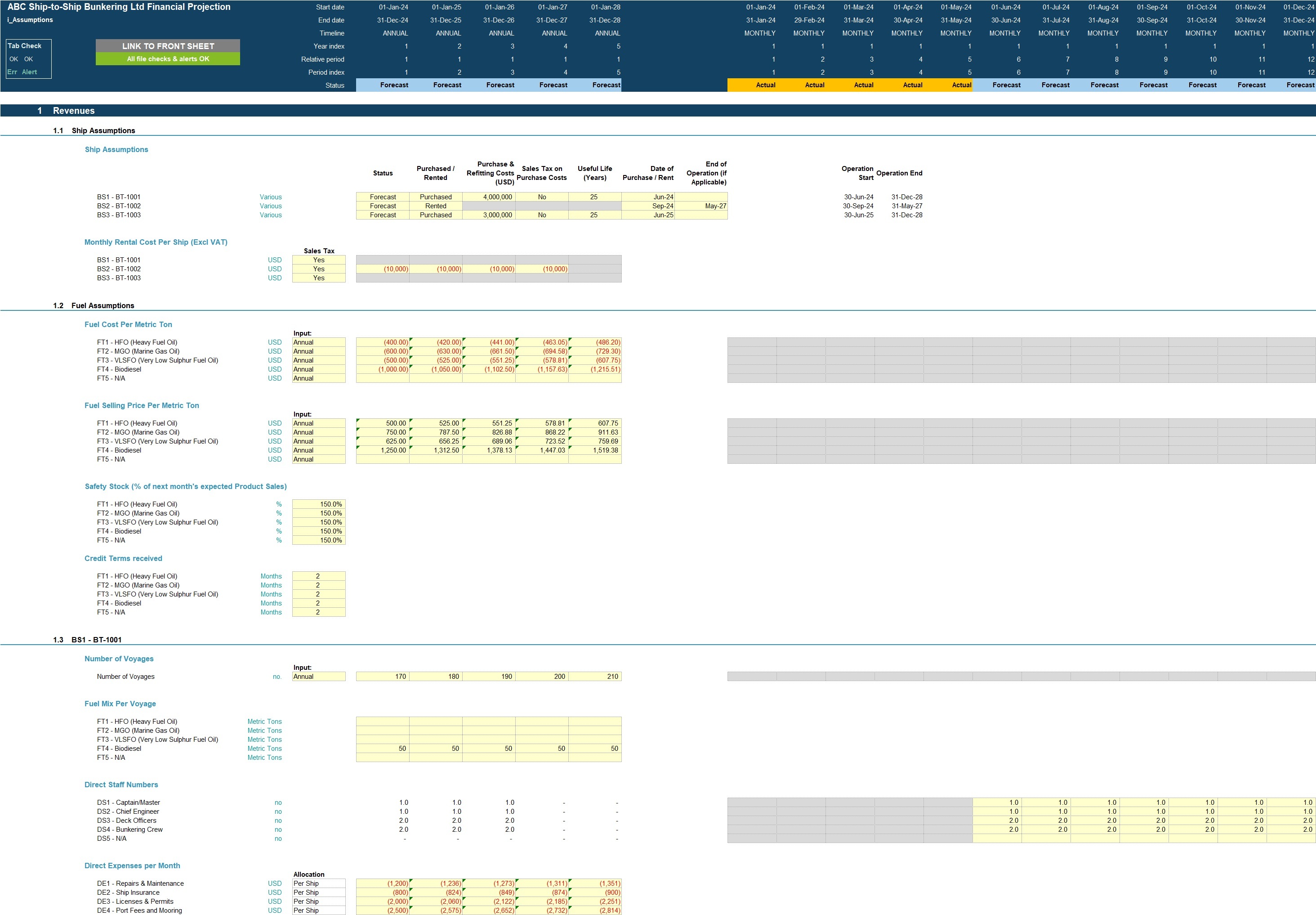Select BS2 Operation End 31-May-27
1316x915 pixels.
(x=907, y=206)
